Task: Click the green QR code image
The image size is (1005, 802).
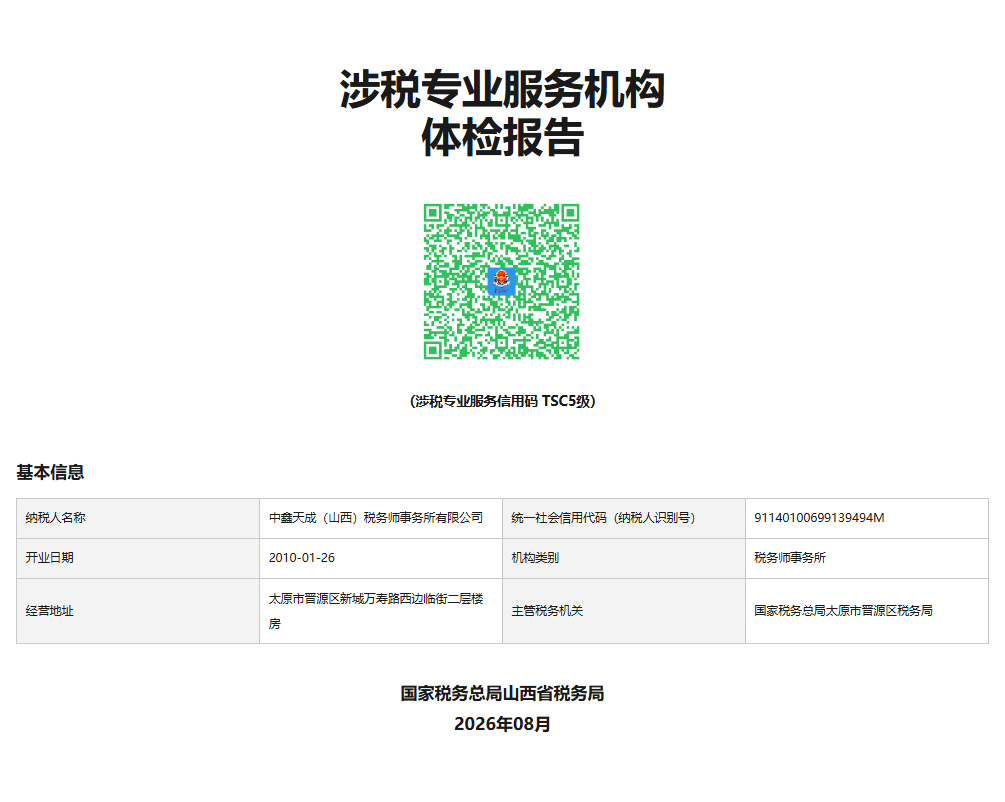Action: [502, 281]
